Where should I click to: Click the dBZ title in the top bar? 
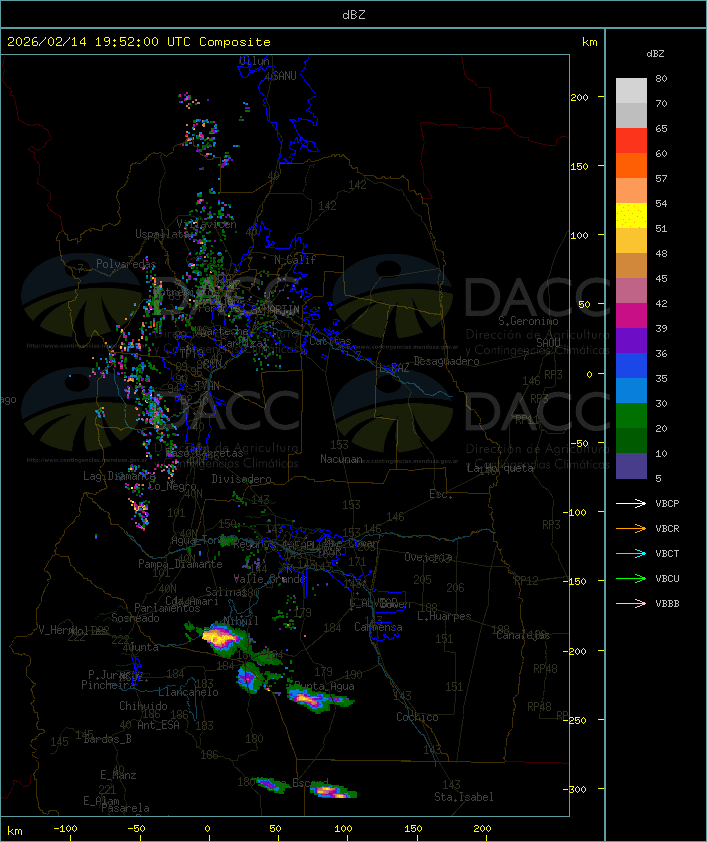pyautogui.click(x=354, y=15)
